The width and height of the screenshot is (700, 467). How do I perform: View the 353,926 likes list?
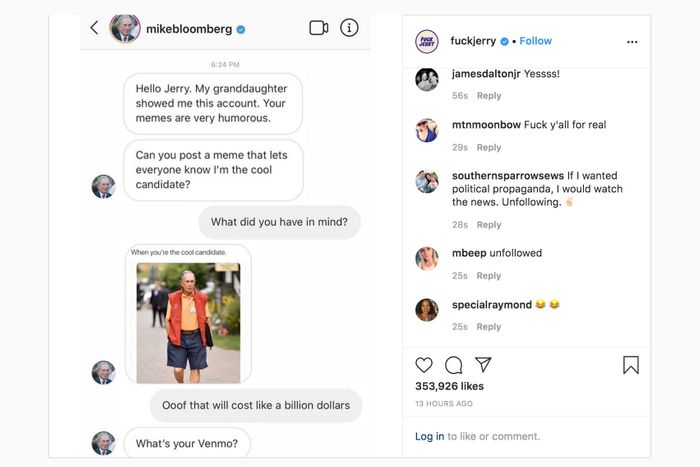click(449, 386)
